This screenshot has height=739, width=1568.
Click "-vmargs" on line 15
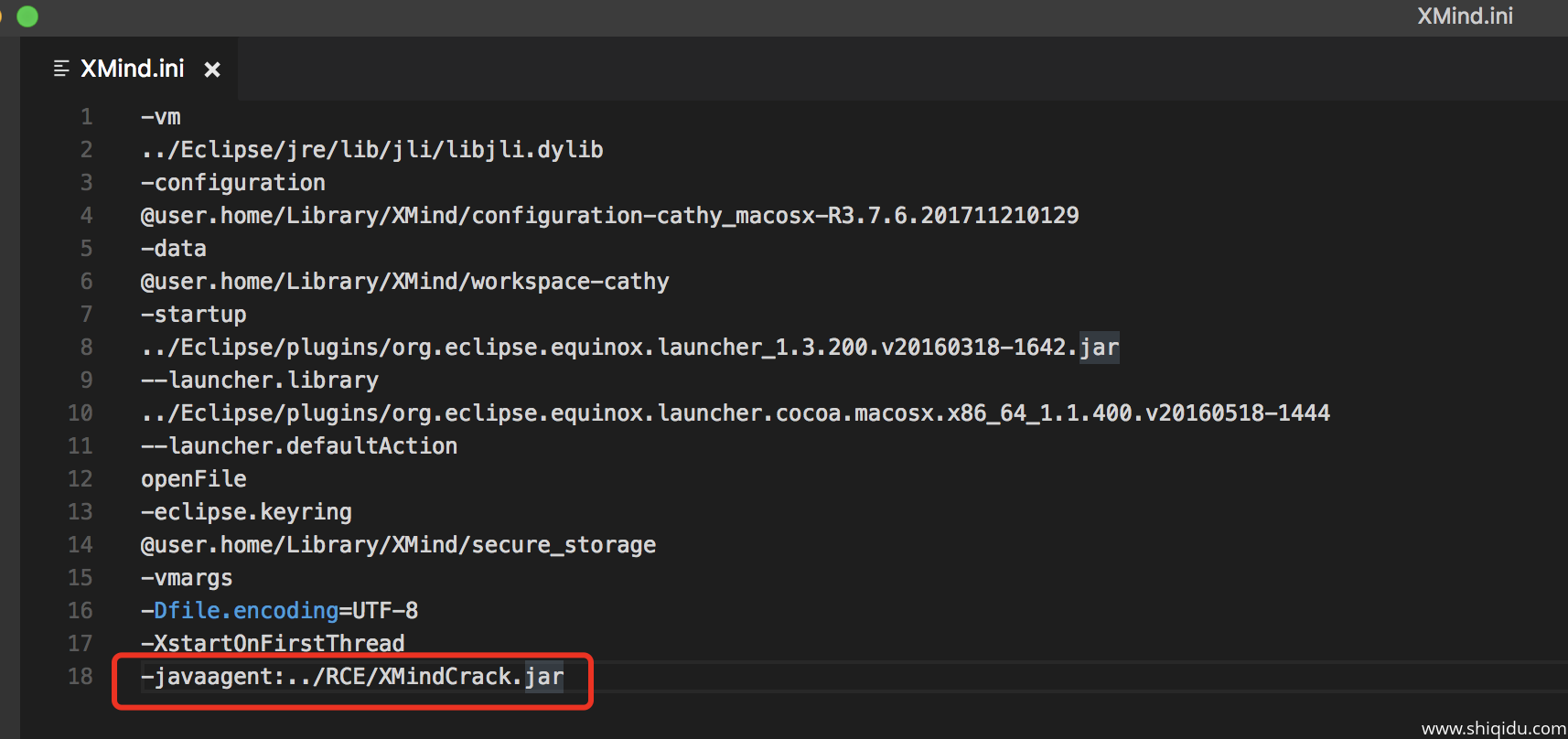point(187,578)
